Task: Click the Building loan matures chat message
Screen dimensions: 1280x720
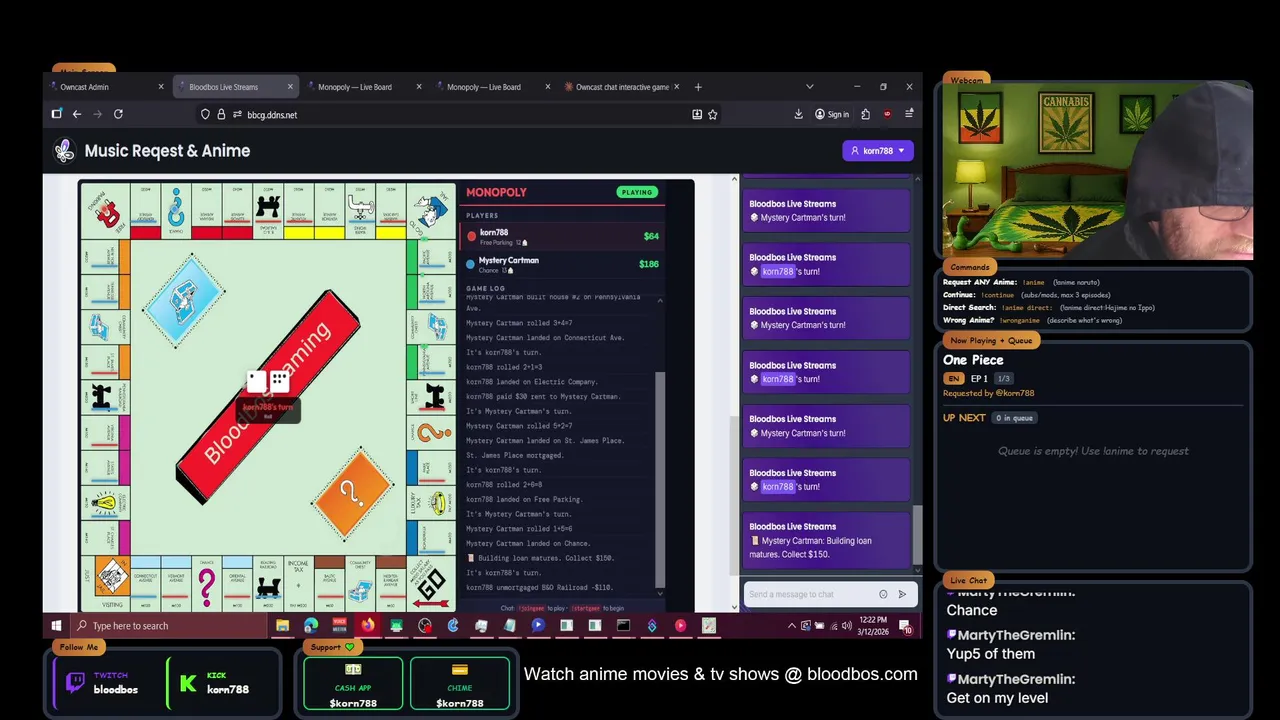Action: pyautogui.click(x=826, y=541)
